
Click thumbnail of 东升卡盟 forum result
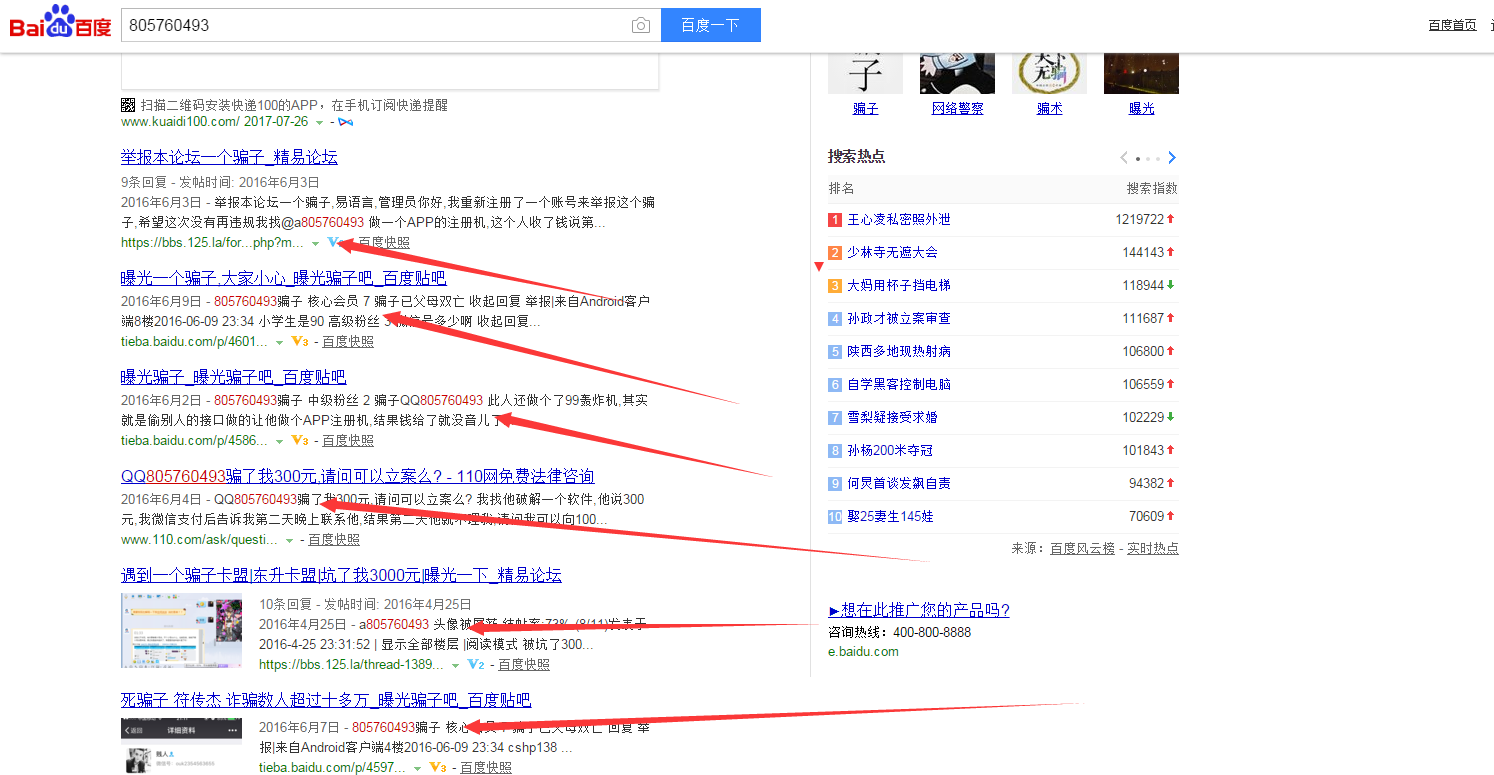[x=181, y=630]
